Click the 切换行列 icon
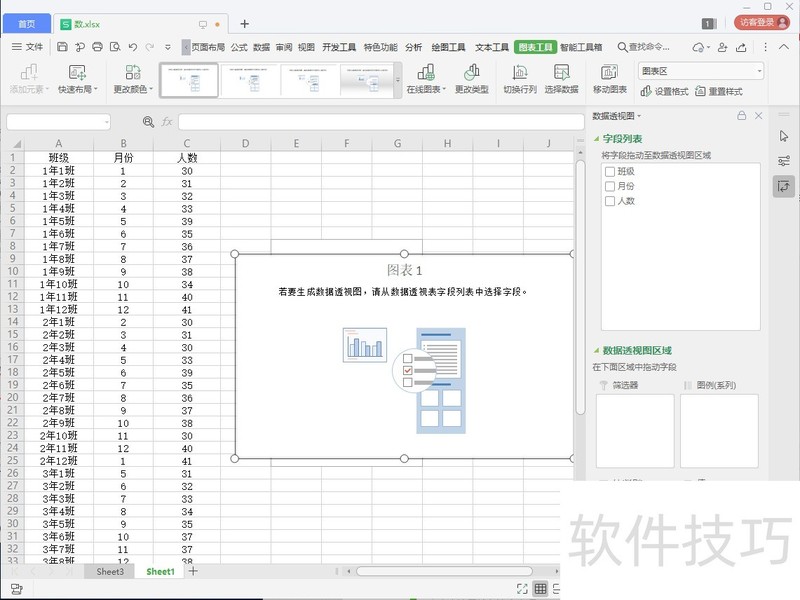 coord(519,78)
